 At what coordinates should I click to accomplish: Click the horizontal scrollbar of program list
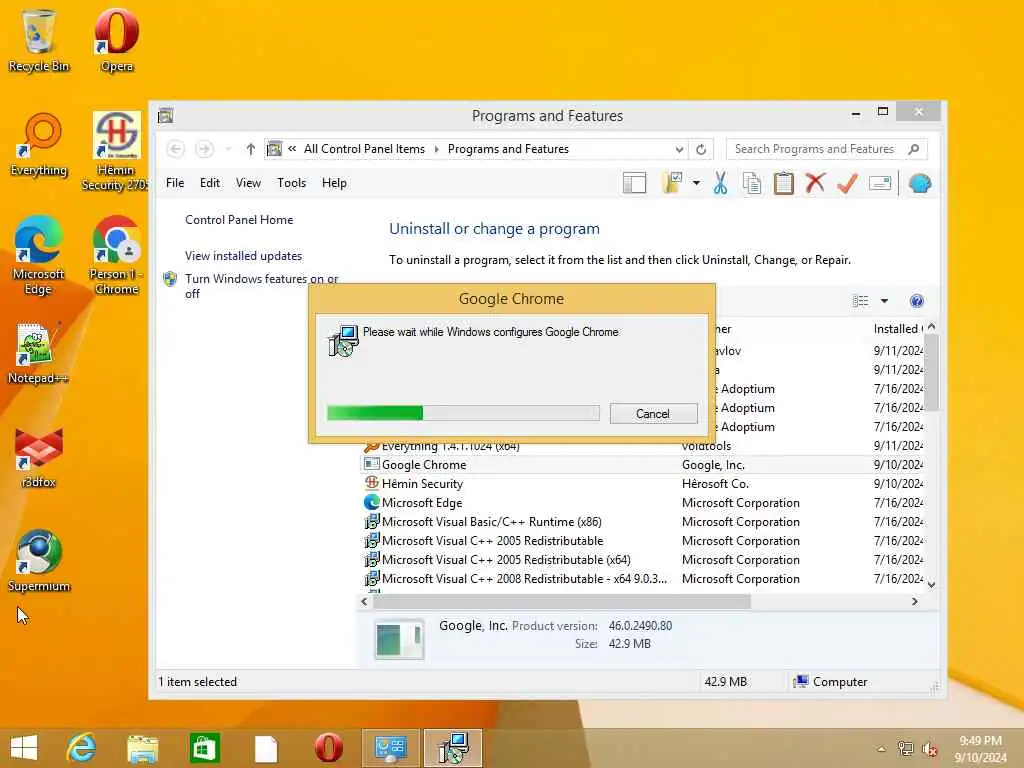562,601
